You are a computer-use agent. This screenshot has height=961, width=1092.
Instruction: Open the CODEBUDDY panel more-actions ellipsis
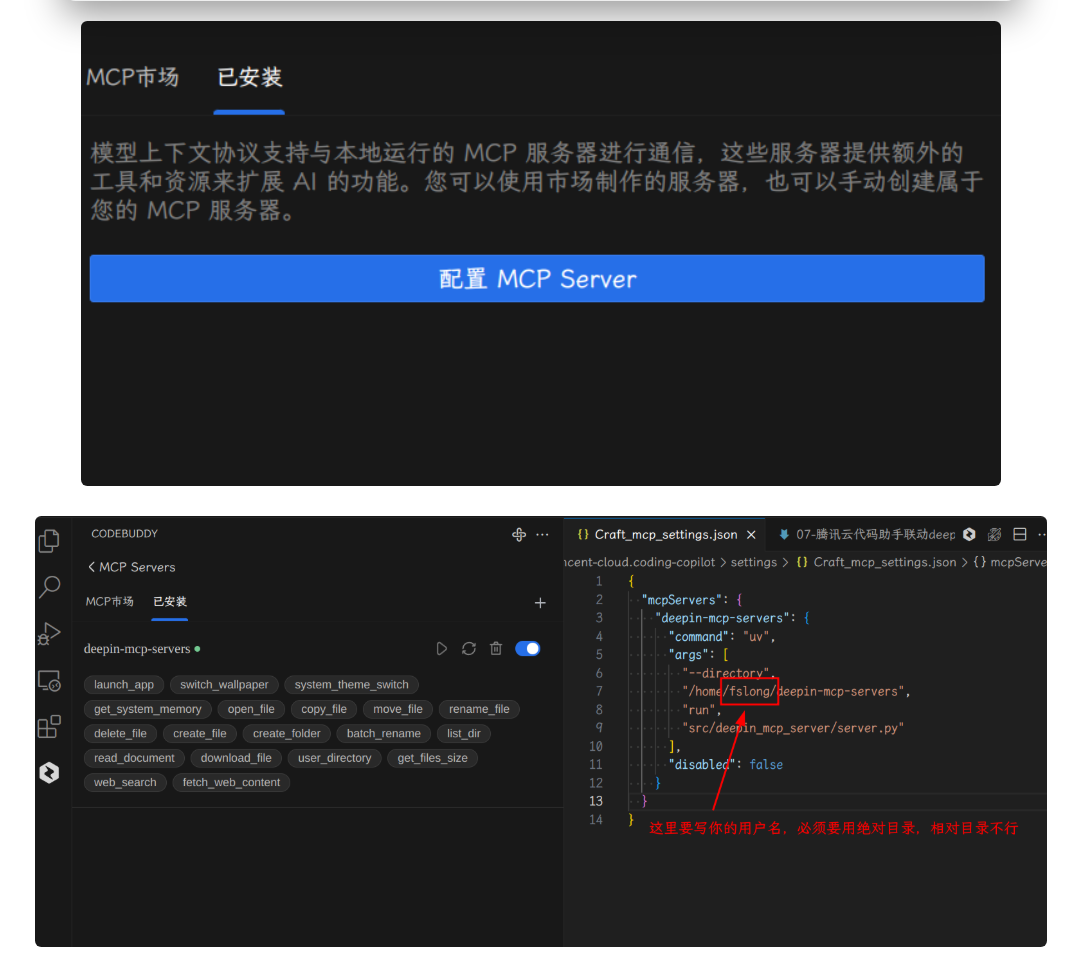point(543,534)
